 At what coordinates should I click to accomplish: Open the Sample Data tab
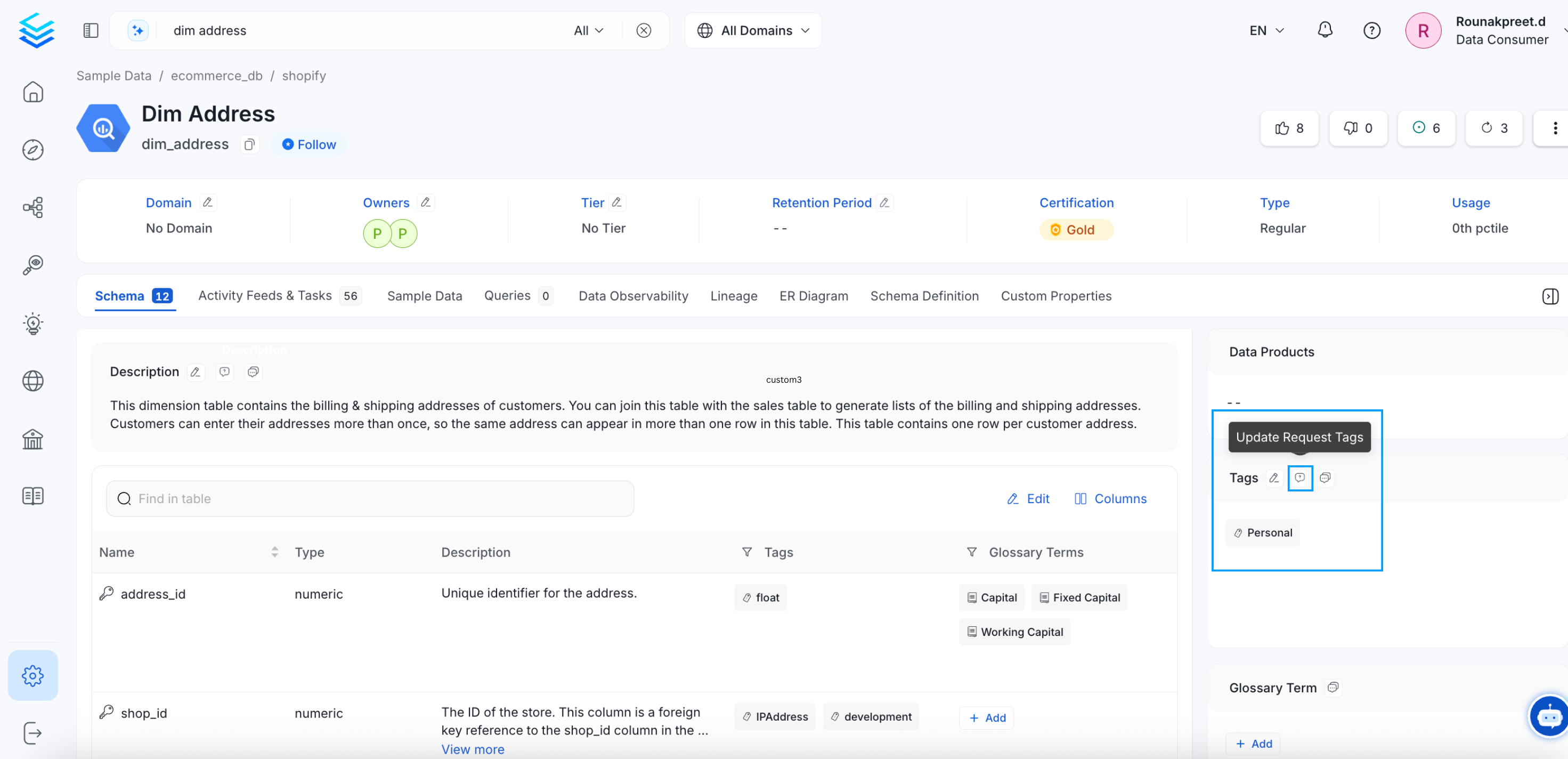(424, 296)
